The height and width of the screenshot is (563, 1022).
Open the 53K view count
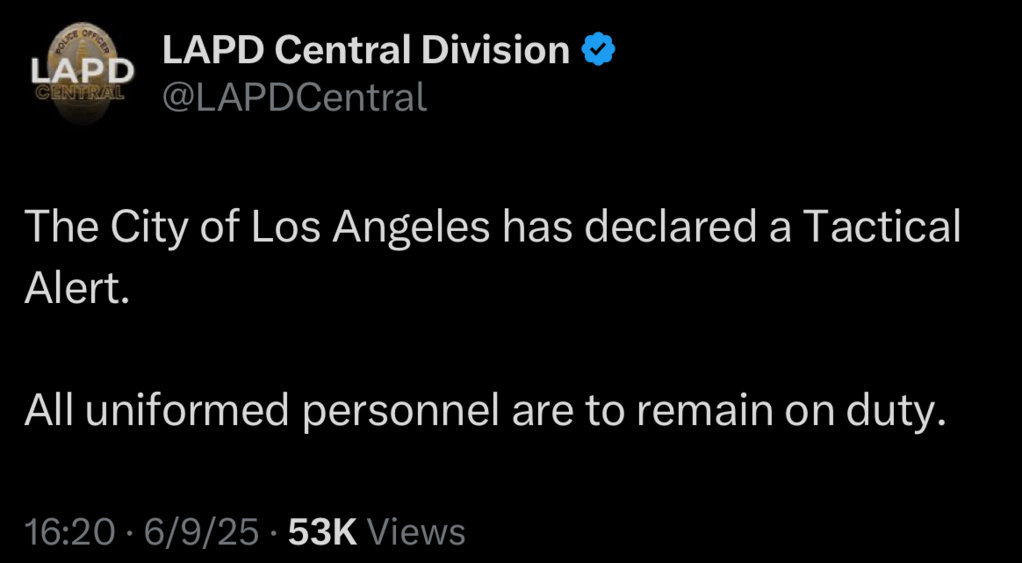tap(377, 532)
